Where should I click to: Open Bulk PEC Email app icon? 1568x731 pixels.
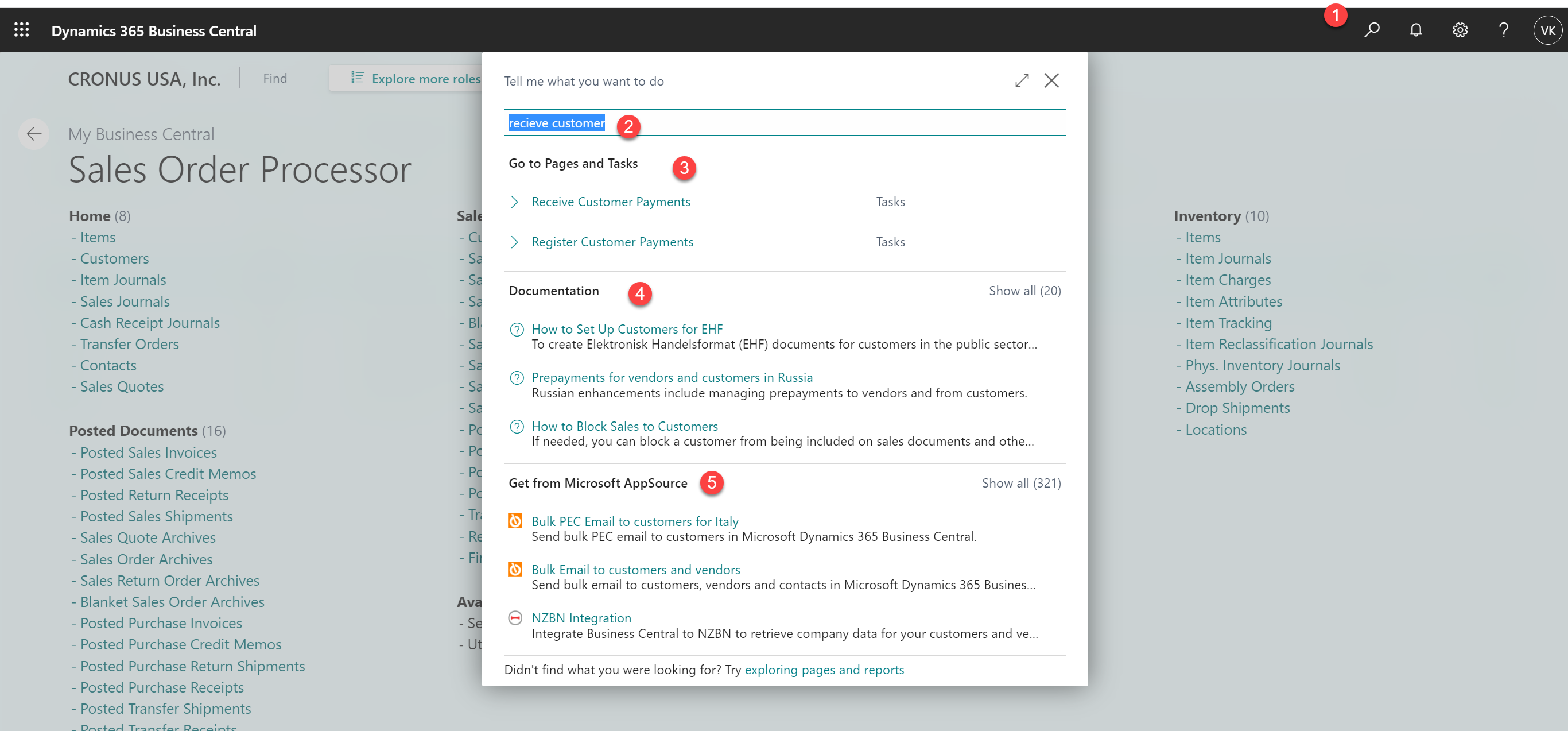[x=515, y=521]
